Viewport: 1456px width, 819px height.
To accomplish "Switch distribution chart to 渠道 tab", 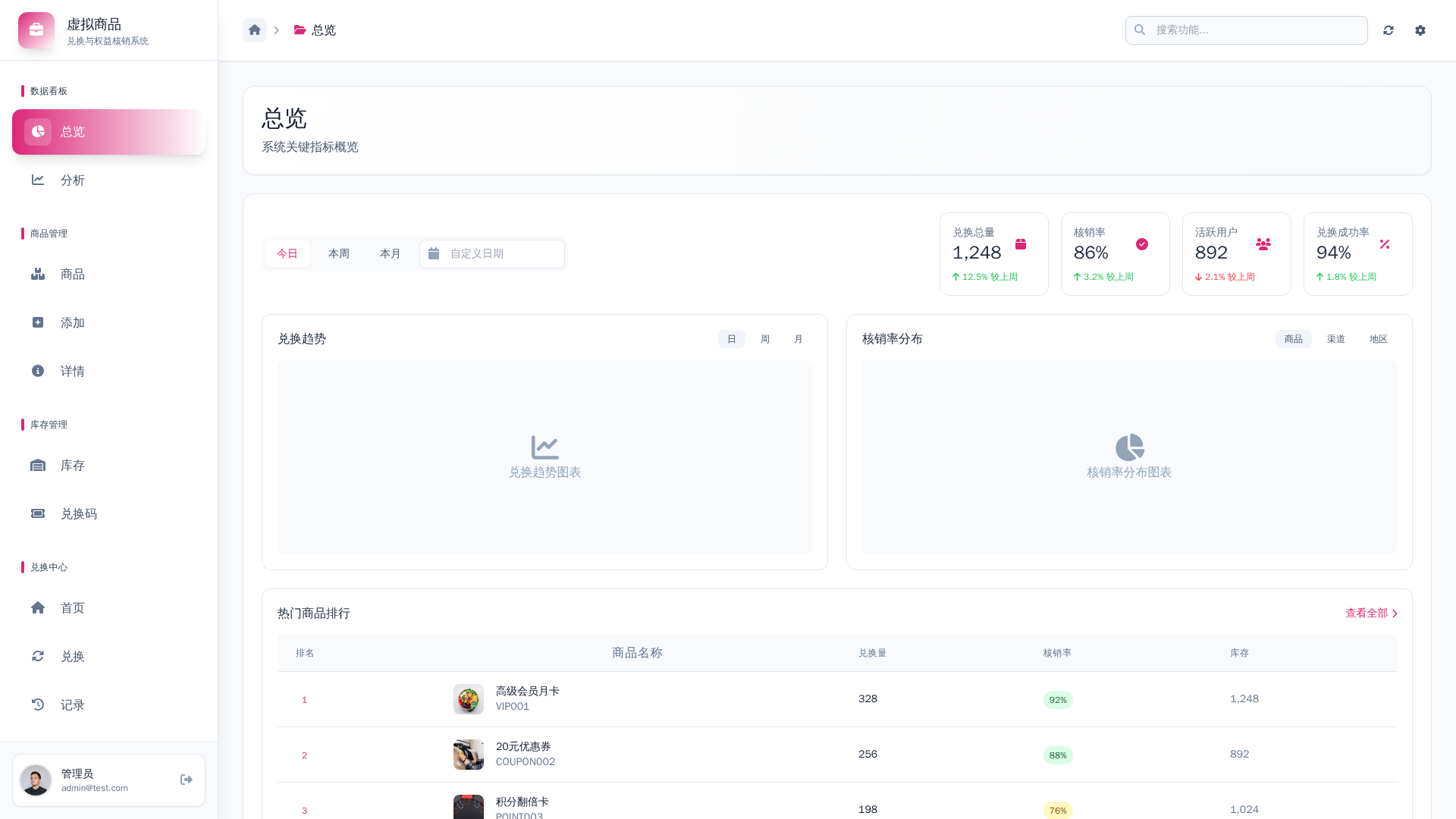I will pos(1335,339).
